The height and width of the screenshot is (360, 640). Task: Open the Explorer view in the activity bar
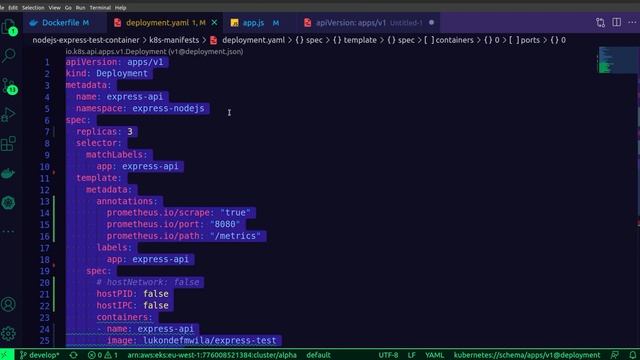(x=8, y=27)
